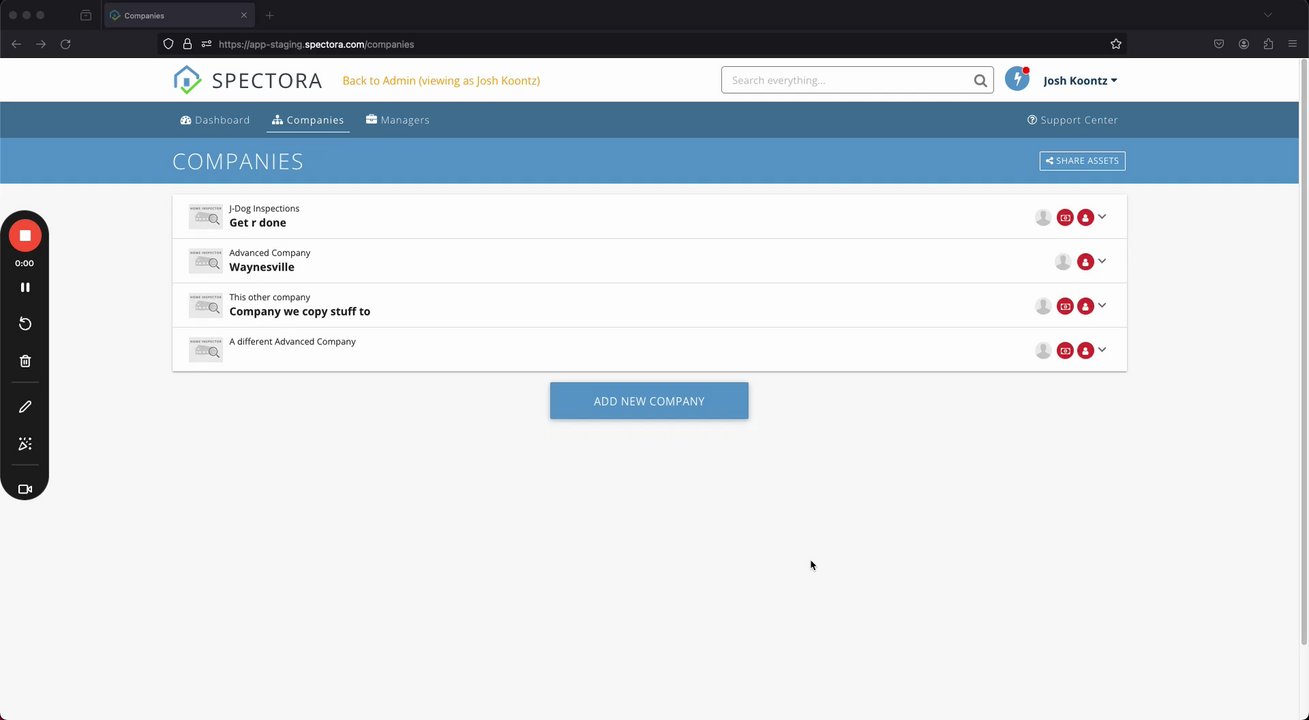This screenshot has width=1309, height=720.
Task: Select the pencil drawing tool in recorder bar
Action: click(x=25, y=407)
